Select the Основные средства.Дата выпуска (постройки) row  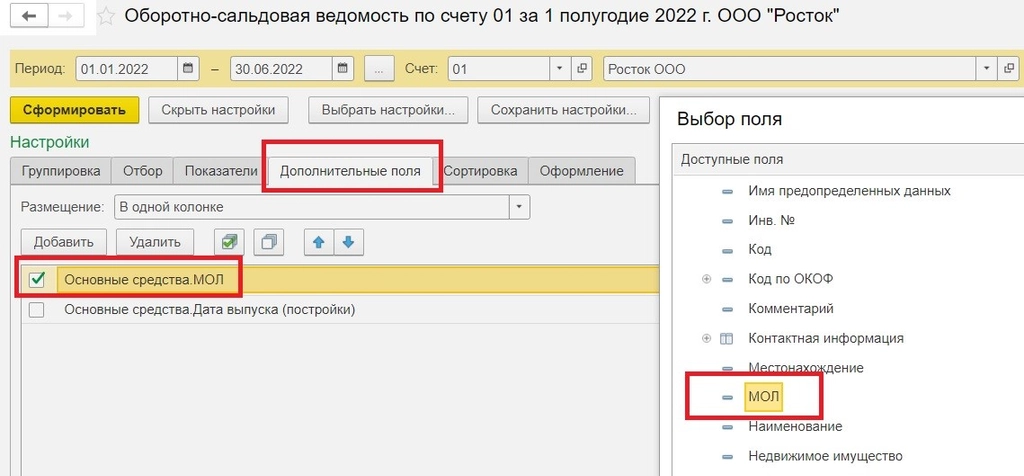(340, 309)
